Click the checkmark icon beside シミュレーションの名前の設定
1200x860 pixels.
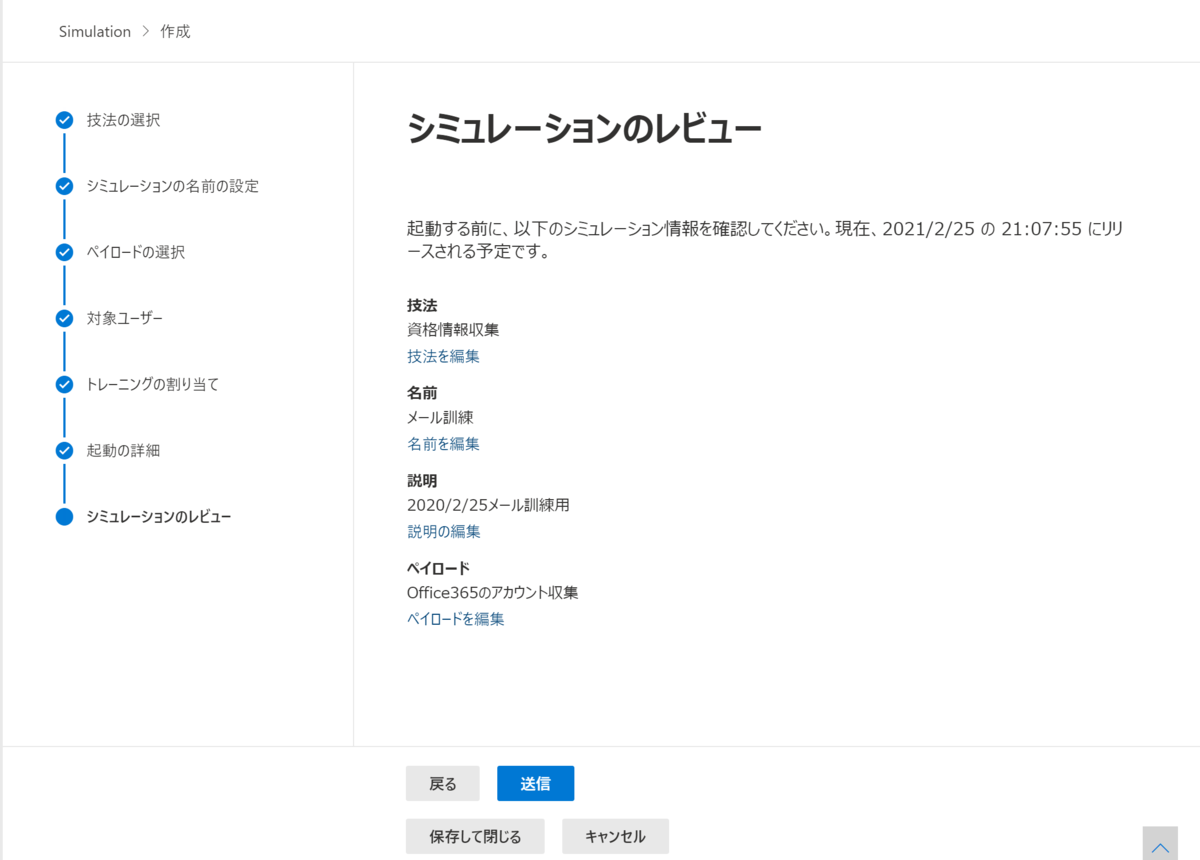[x=64, y=186]
